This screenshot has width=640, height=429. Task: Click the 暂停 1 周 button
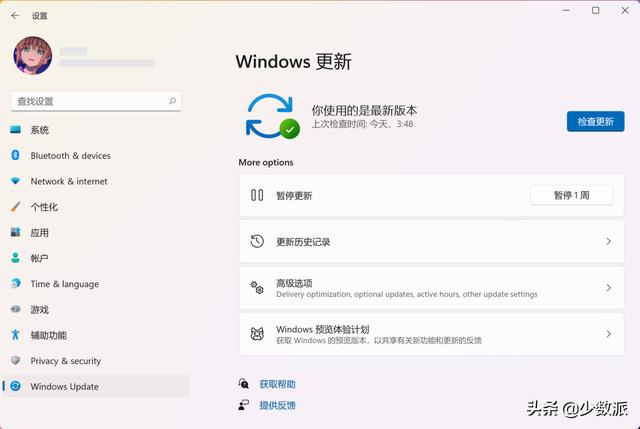[x=571, y=195]
